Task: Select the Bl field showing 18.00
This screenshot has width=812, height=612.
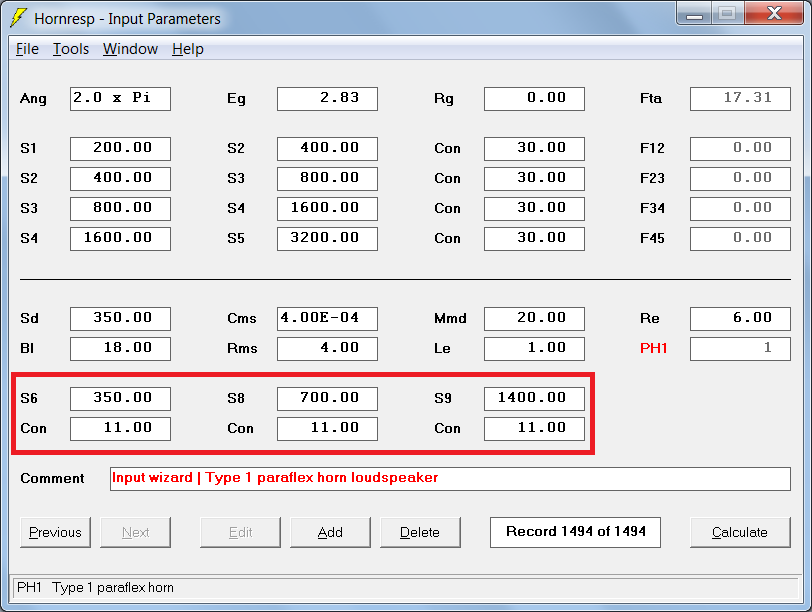Action: (120, 349)
